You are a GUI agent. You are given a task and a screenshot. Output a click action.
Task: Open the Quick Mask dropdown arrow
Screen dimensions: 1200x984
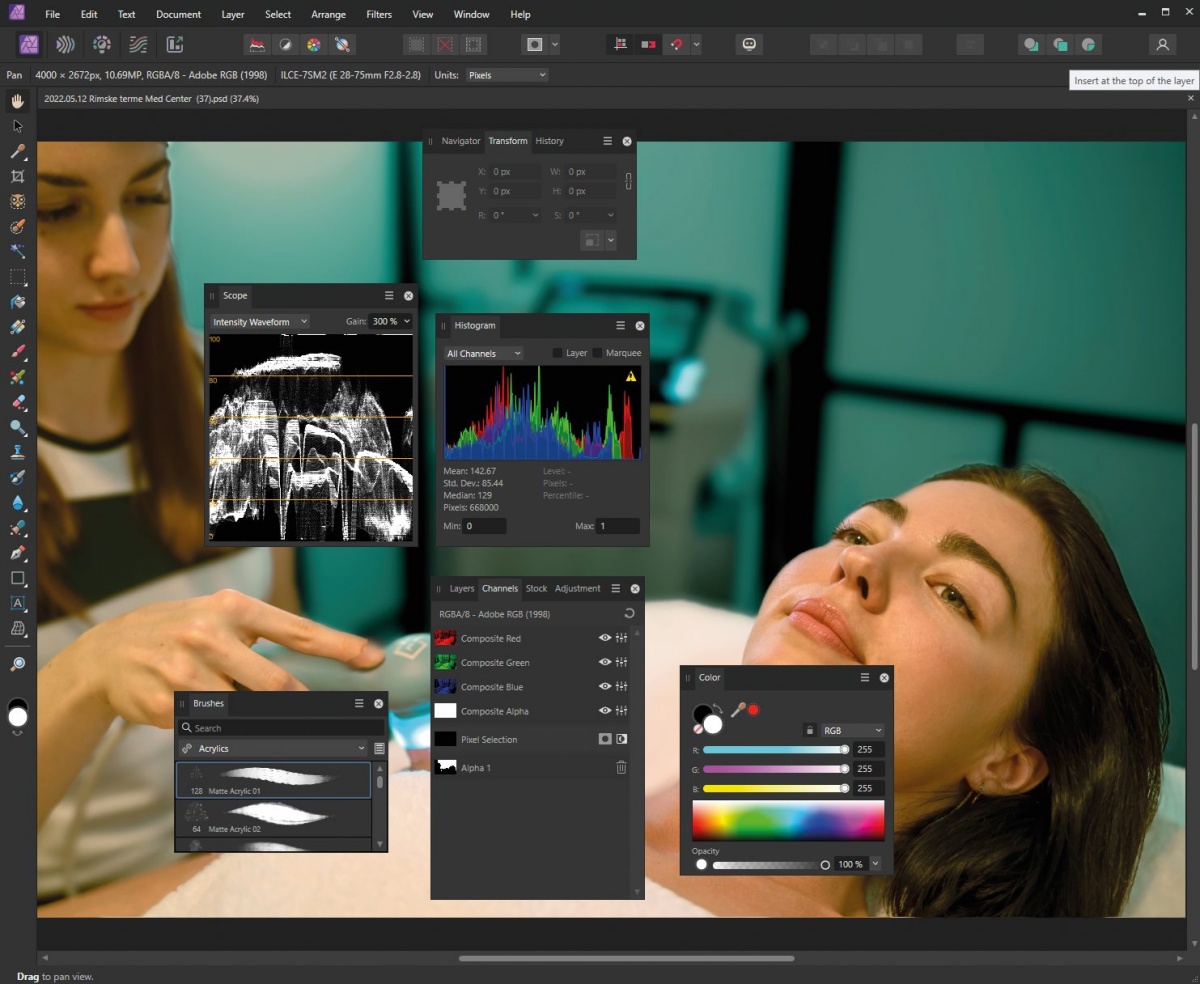tap(555, 44)
